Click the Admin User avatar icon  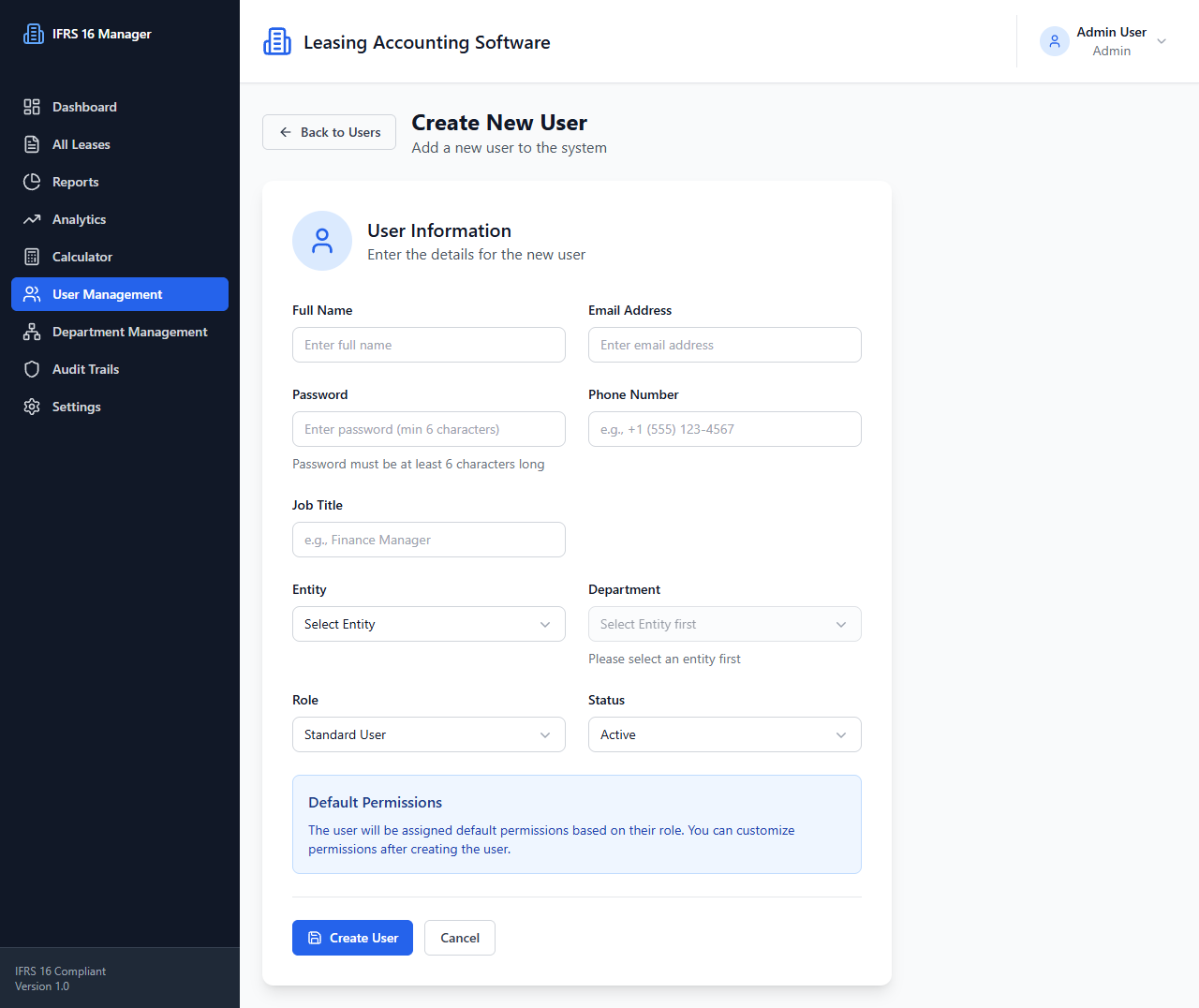(1055, 41)
